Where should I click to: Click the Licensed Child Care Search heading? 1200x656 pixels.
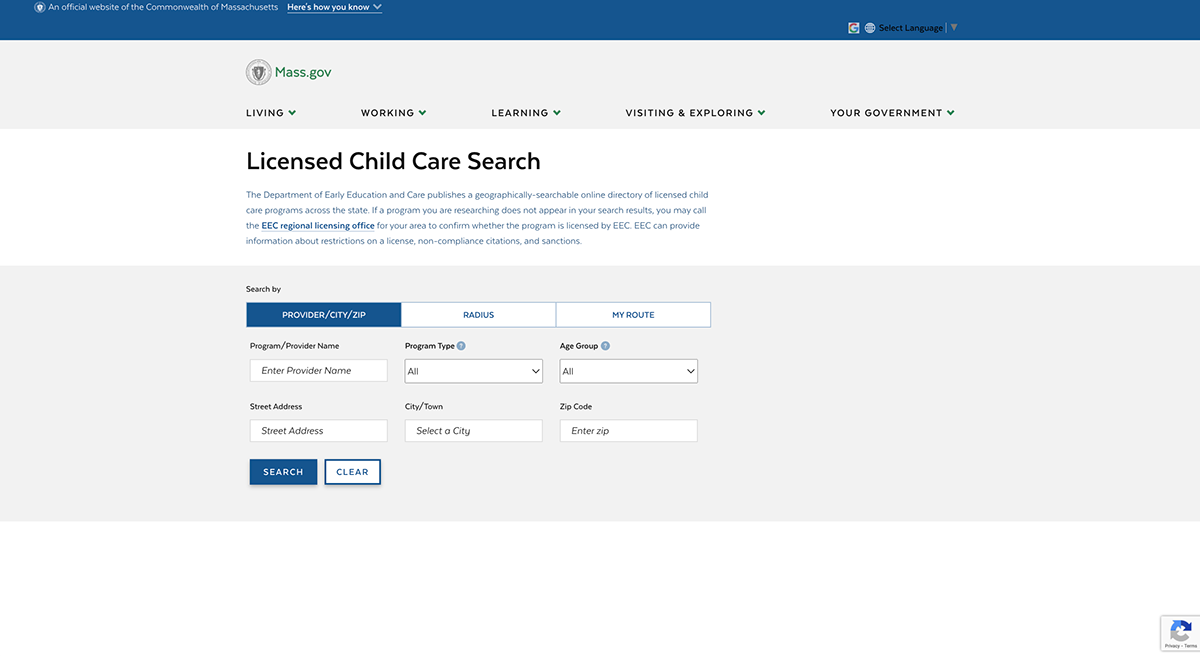pyautogui.click(x=393, y=161)
